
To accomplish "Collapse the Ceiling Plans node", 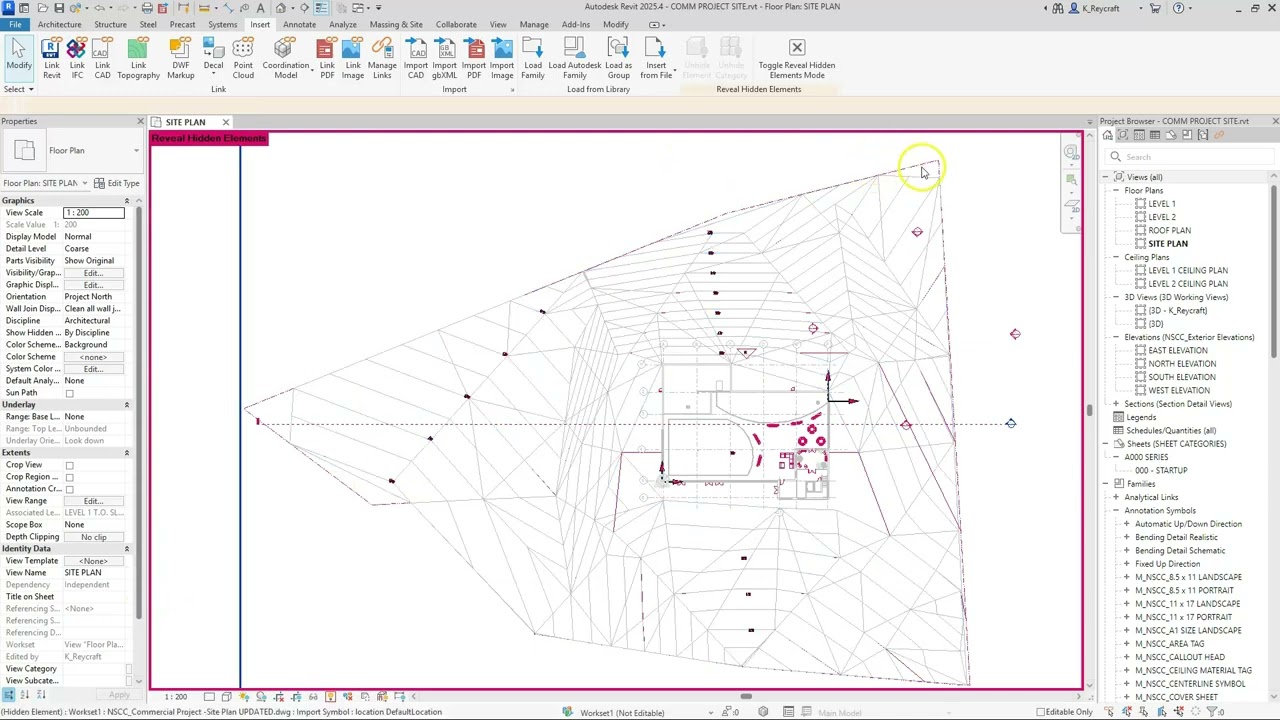I will (1116, 257).
